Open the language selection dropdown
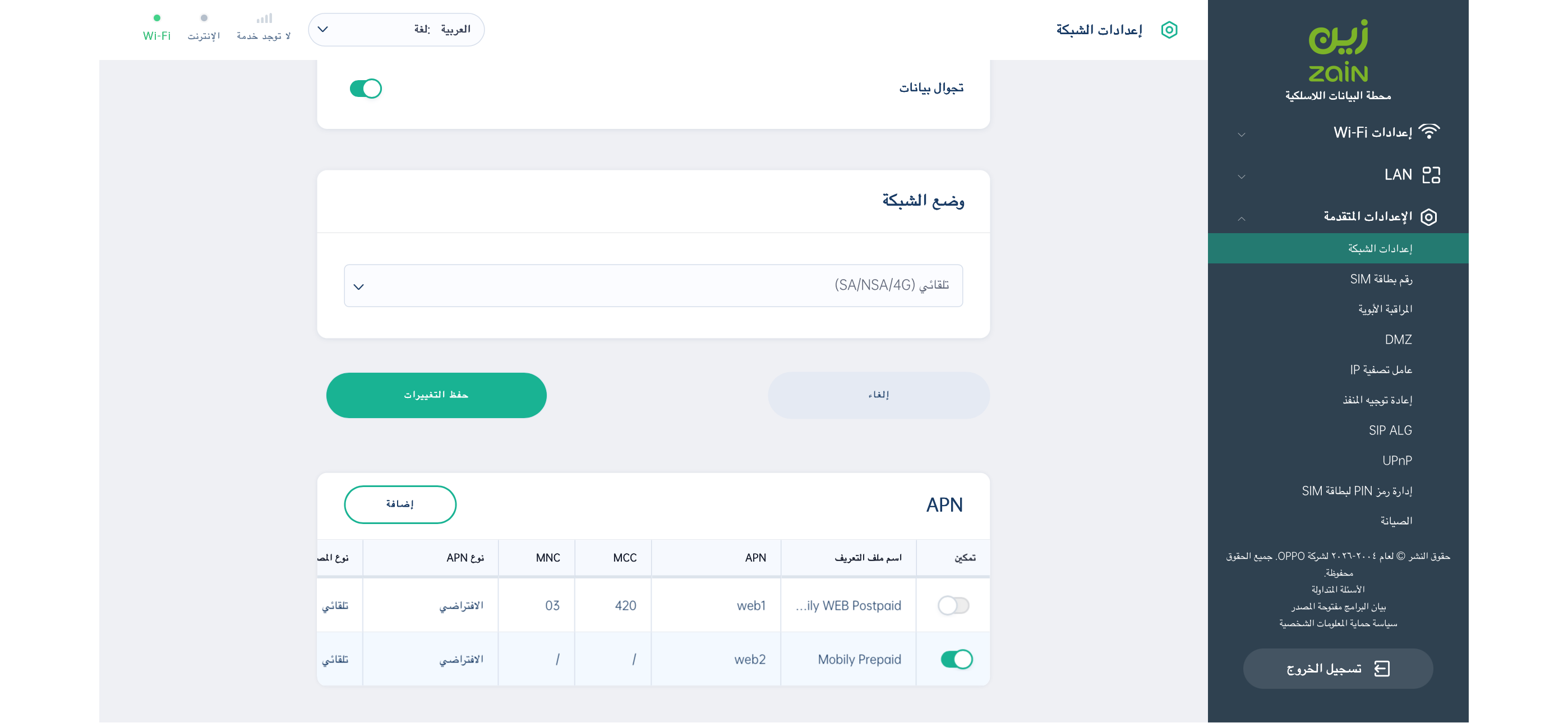This screenshot has height=723, width=1568. [x=396, y=30]
